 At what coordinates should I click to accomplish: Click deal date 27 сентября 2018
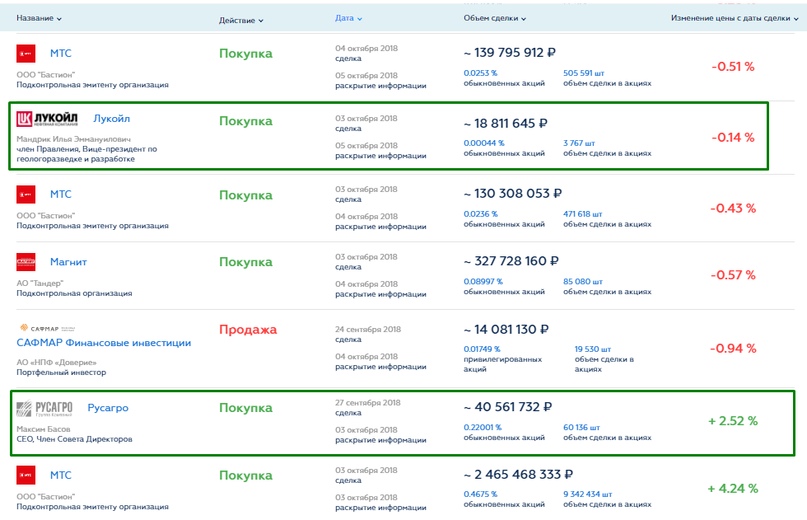point(368,403)
